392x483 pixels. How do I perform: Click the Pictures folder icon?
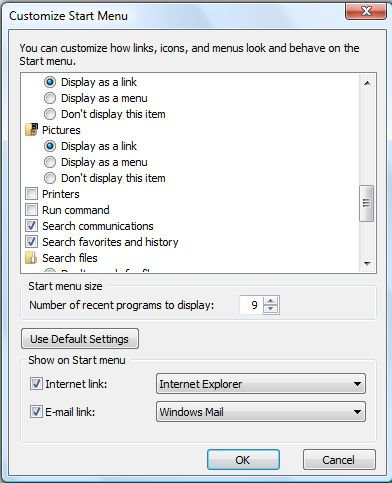point(32,130)
